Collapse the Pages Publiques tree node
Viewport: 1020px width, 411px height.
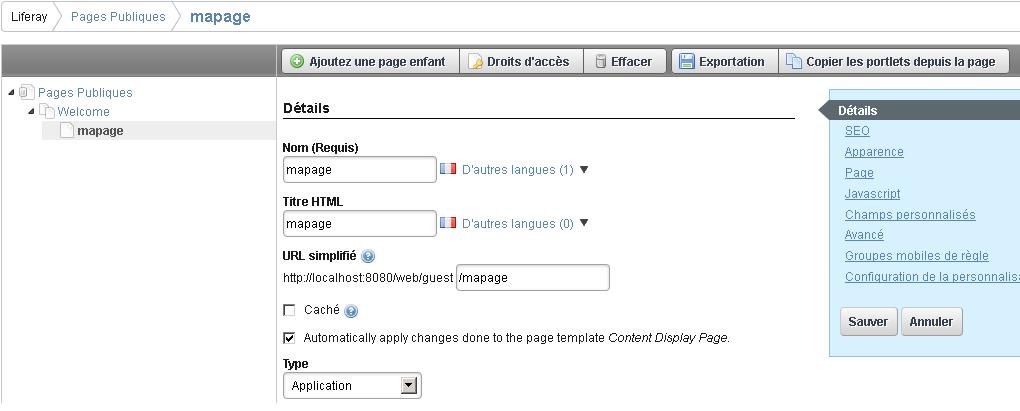[x=12, y=93]
